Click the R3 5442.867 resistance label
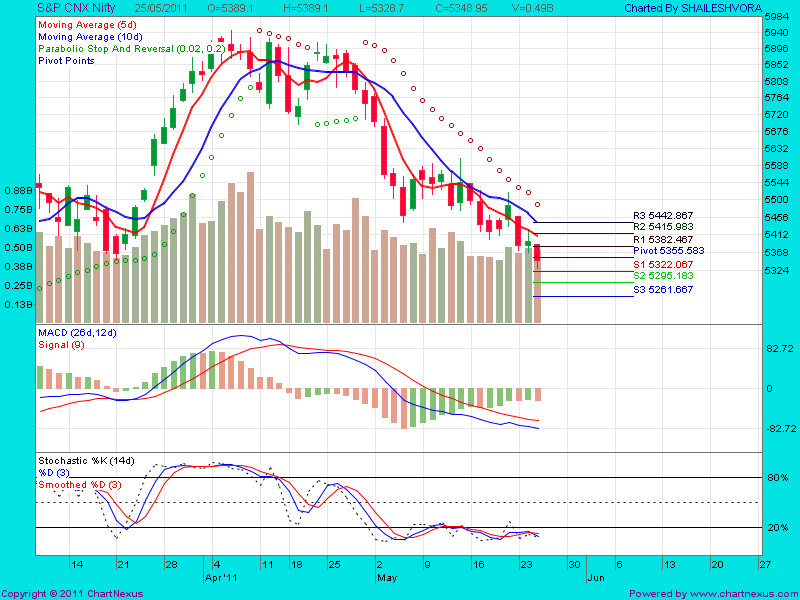This screenshot has height=600, width=800. coord(662,214)
